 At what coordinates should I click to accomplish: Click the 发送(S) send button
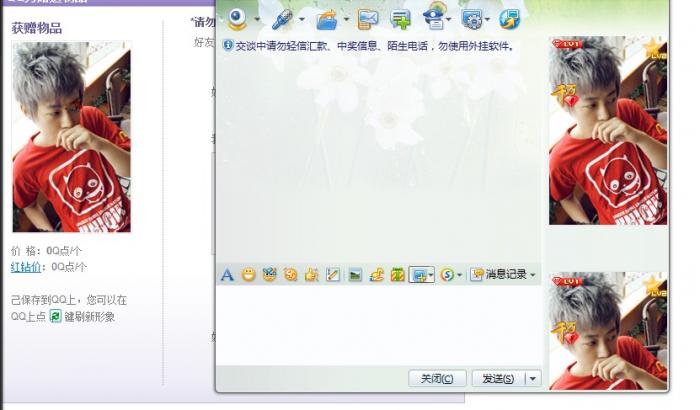point(498,379)
